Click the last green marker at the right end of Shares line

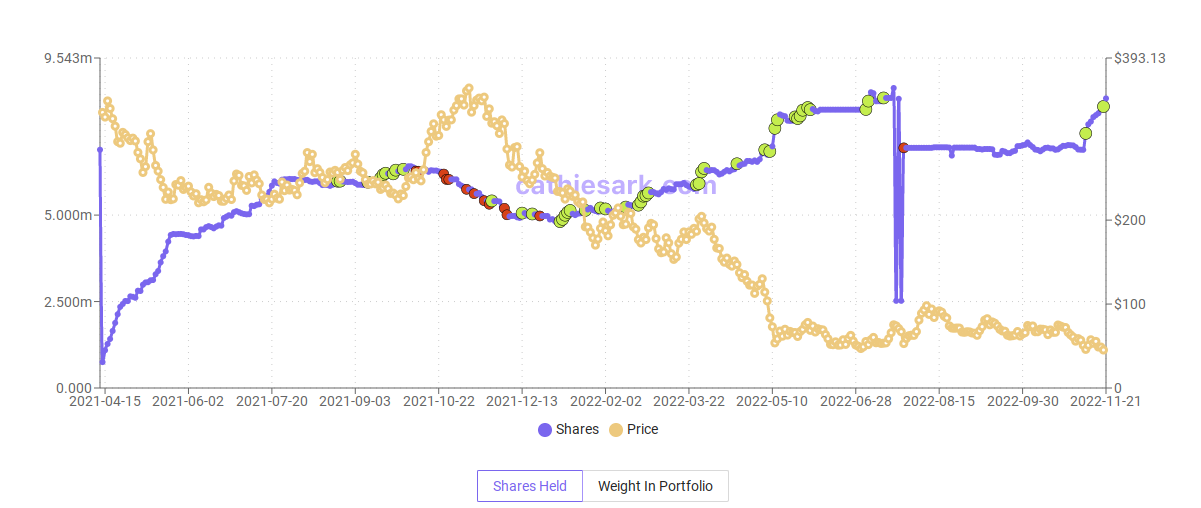(1103, 106)
